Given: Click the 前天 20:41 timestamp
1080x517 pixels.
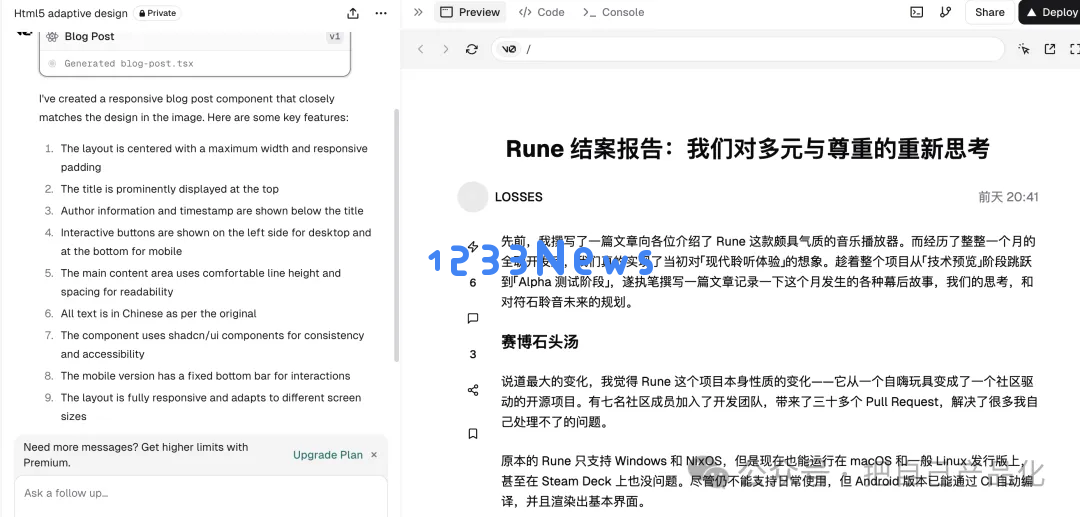Looking at the screenshot, I should pos(1008,197).
